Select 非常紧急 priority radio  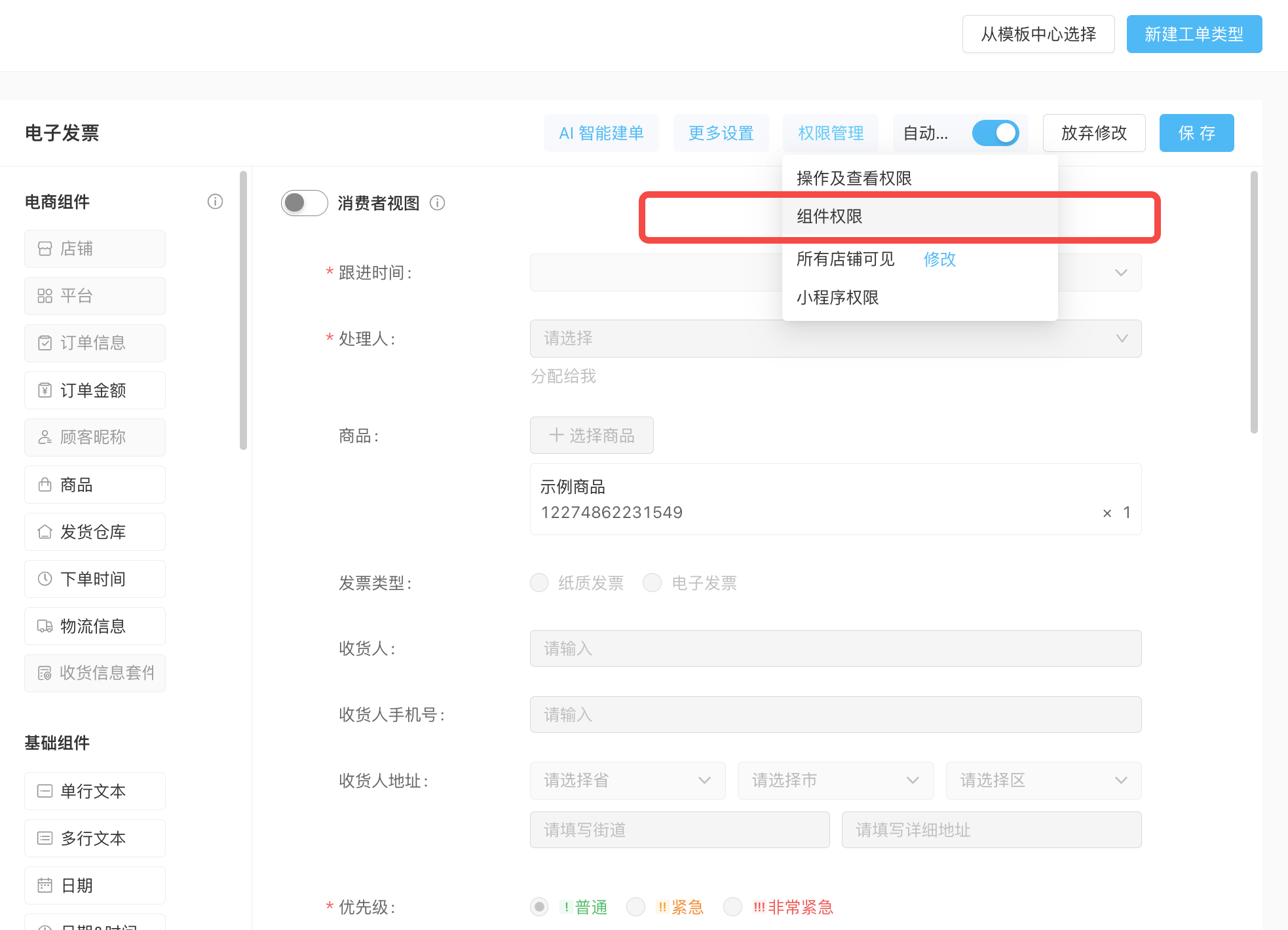[732, 907]
